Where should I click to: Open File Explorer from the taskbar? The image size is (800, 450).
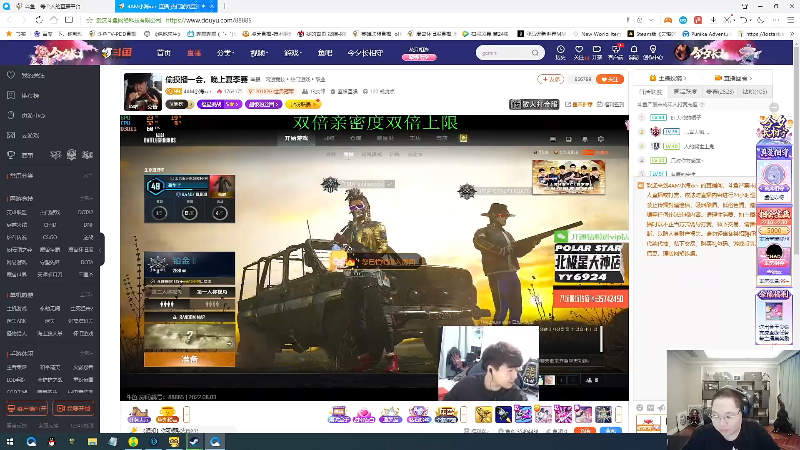[x=92, y=441]
